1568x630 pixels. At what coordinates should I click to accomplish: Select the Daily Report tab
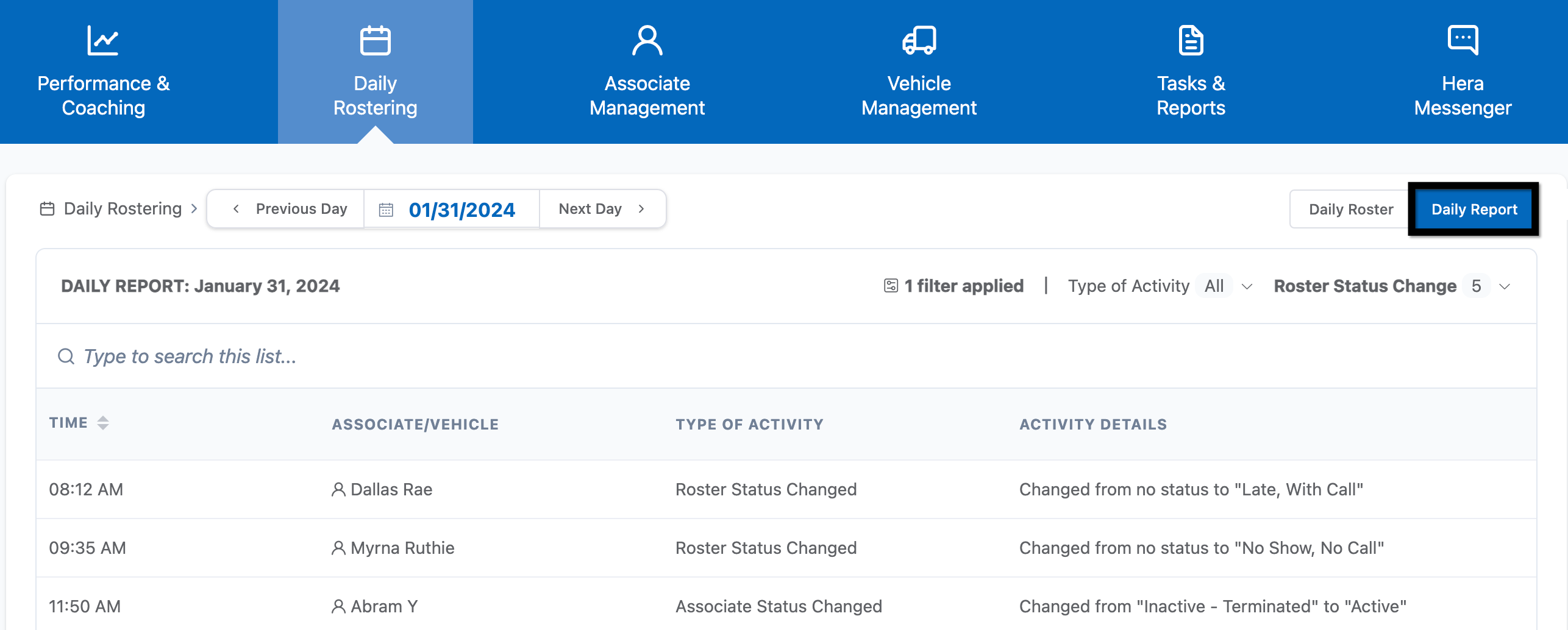[x=1474, y=210]
